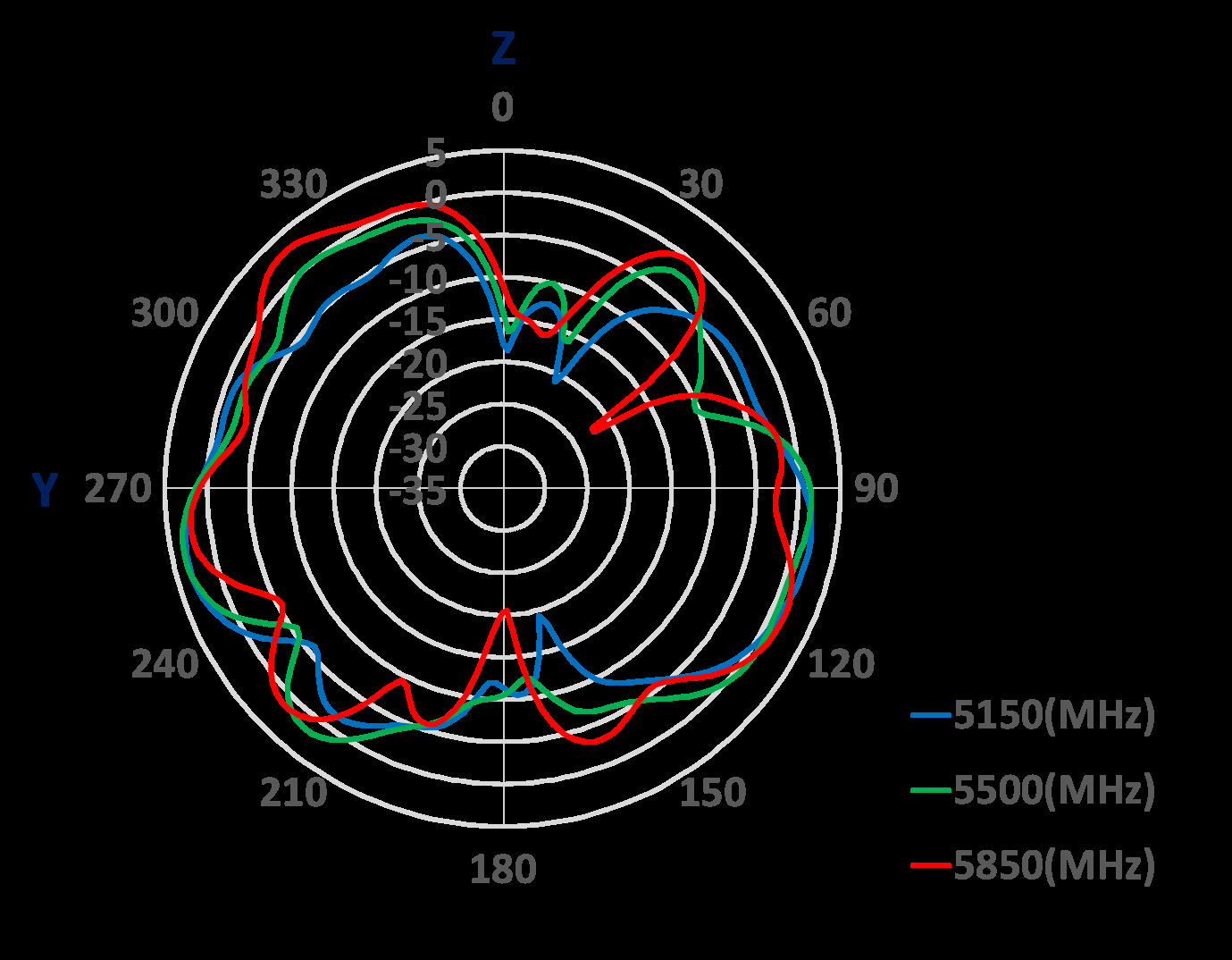Click the red legend line swatch
The height and width of the screenshot is (960, 1232).
931,865
